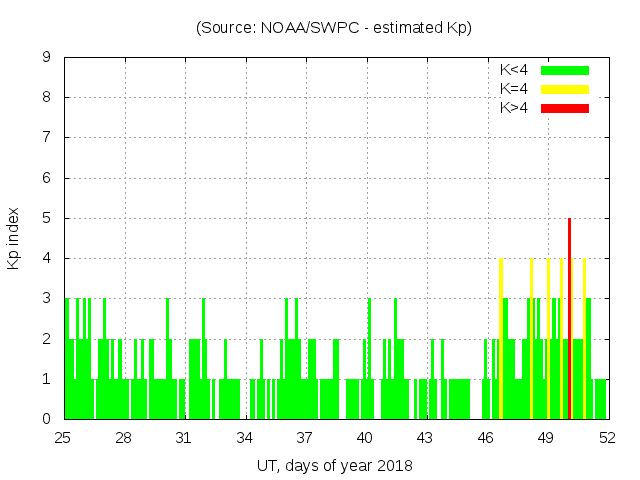The width and height of the screenshot is (640, 480).
Task: Click the green K<4 legend swatch
Action: pos(565,70)
